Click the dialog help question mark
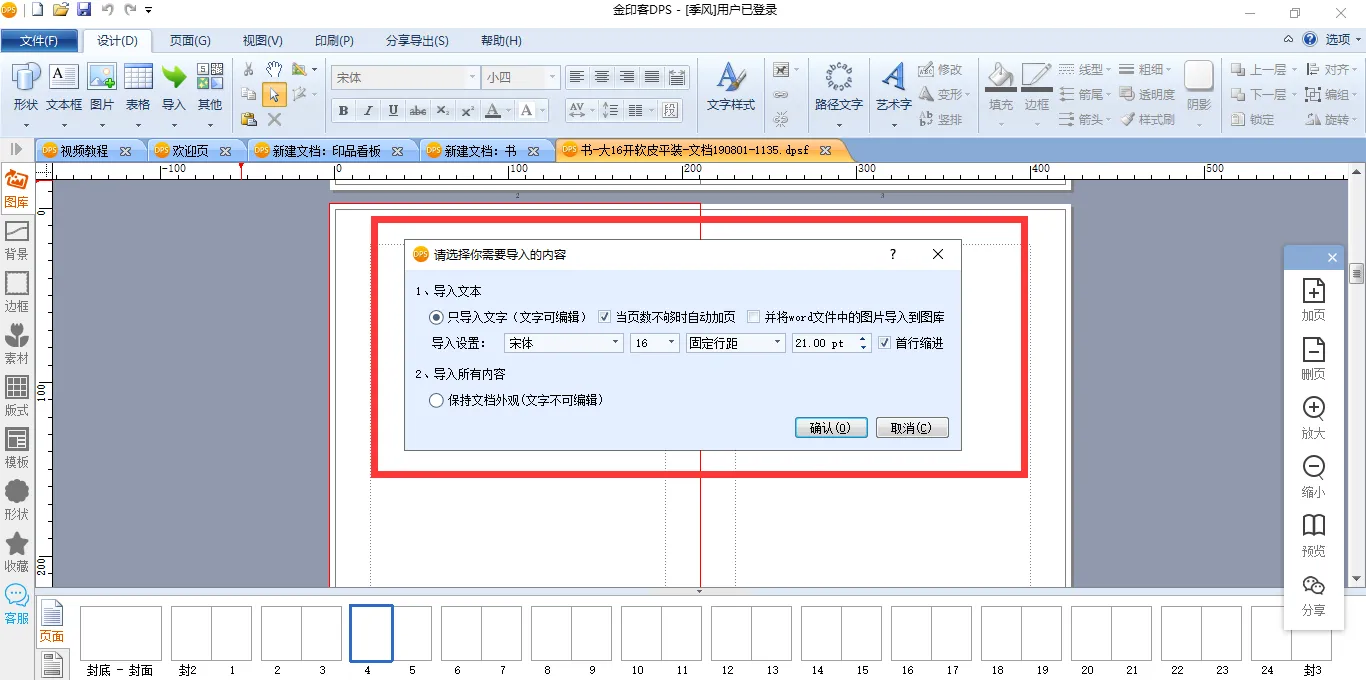The image size is (1366, 680). click(x=893, y=255)
